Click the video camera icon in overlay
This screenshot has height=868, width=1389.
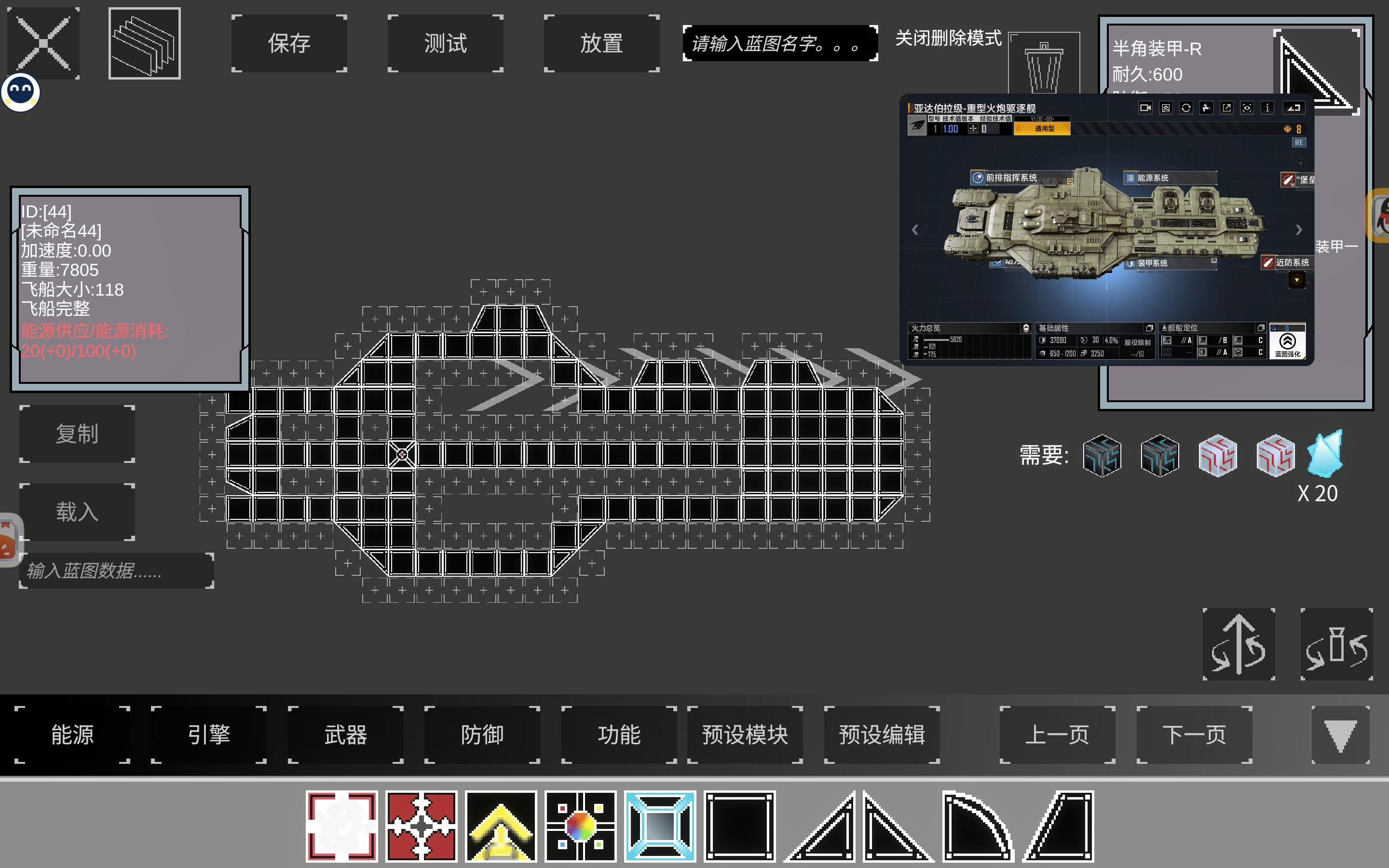point(1145,108)
